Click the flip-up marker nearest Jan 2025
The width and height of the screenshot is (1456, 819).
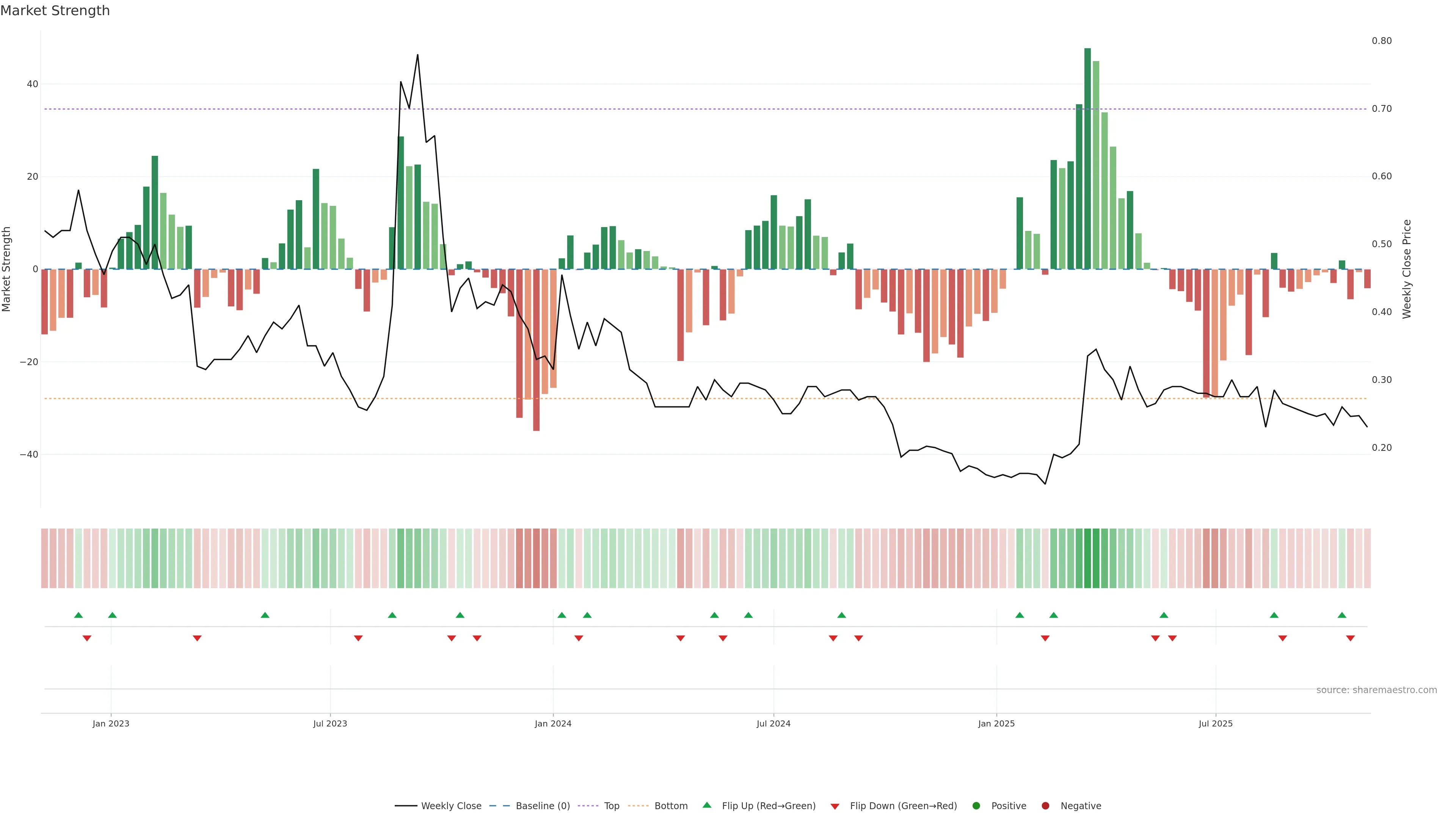[1020, 615]
